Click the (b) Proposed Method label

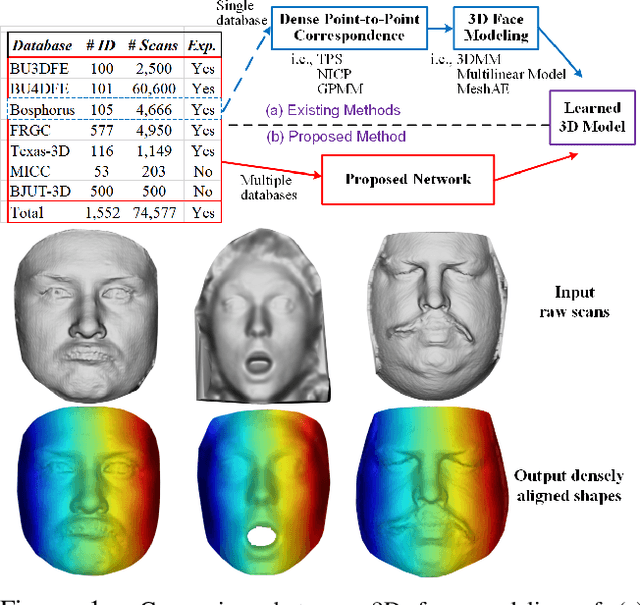336,136
